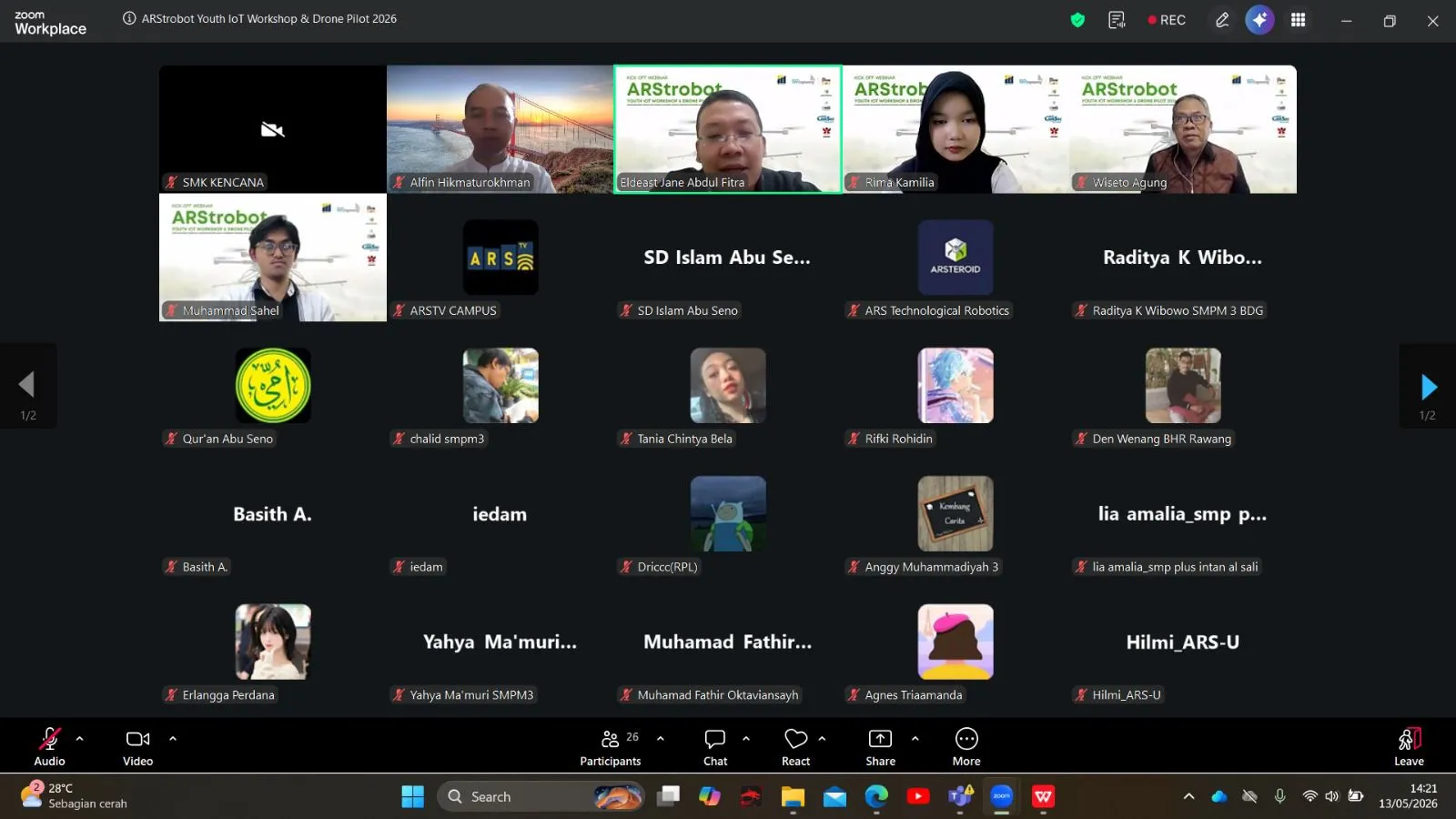The width and height of the screenshot is (1456, 819).
Task: Open Microsoft Edge from the taskbar
Action: tap(876, 796)
